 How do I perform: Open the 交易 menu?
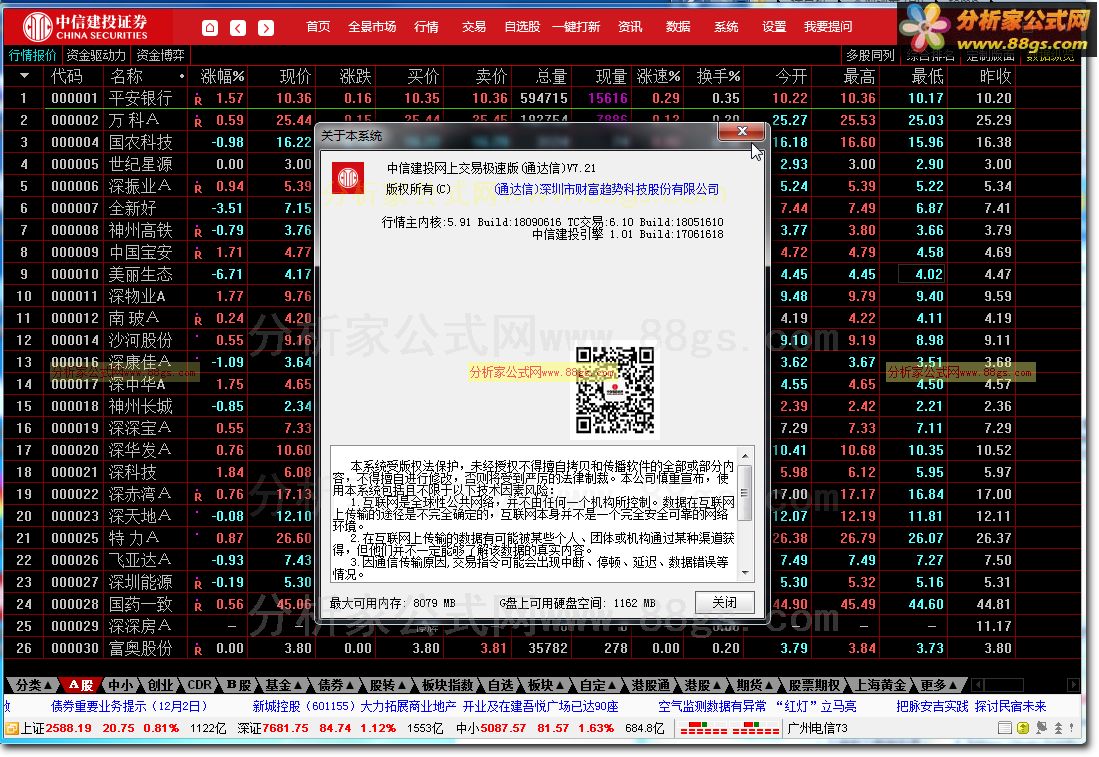[x=474, y=27]
